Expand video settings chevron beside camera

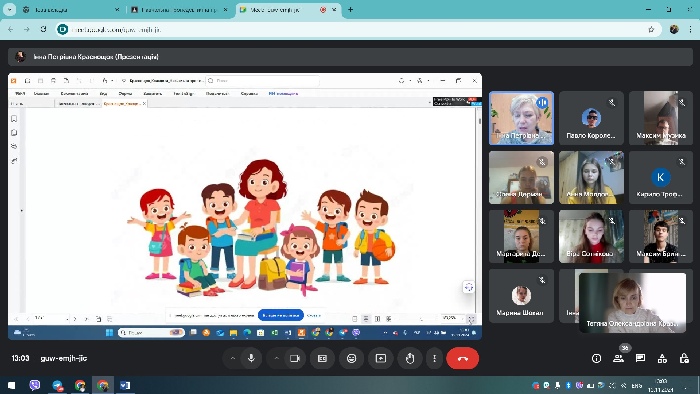coord(276,358)
